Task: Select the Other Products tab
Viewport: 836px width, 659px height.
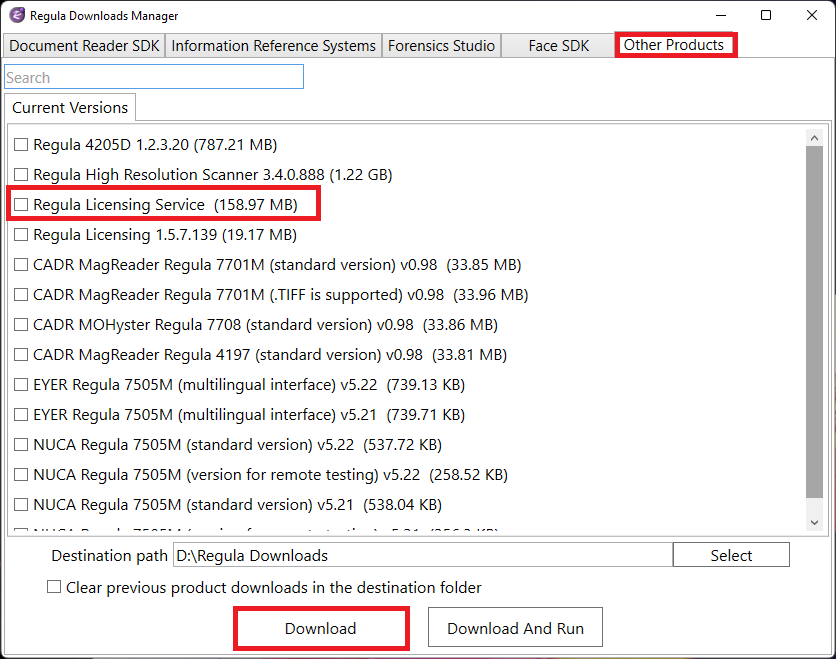Action: [x=674, y=45]
